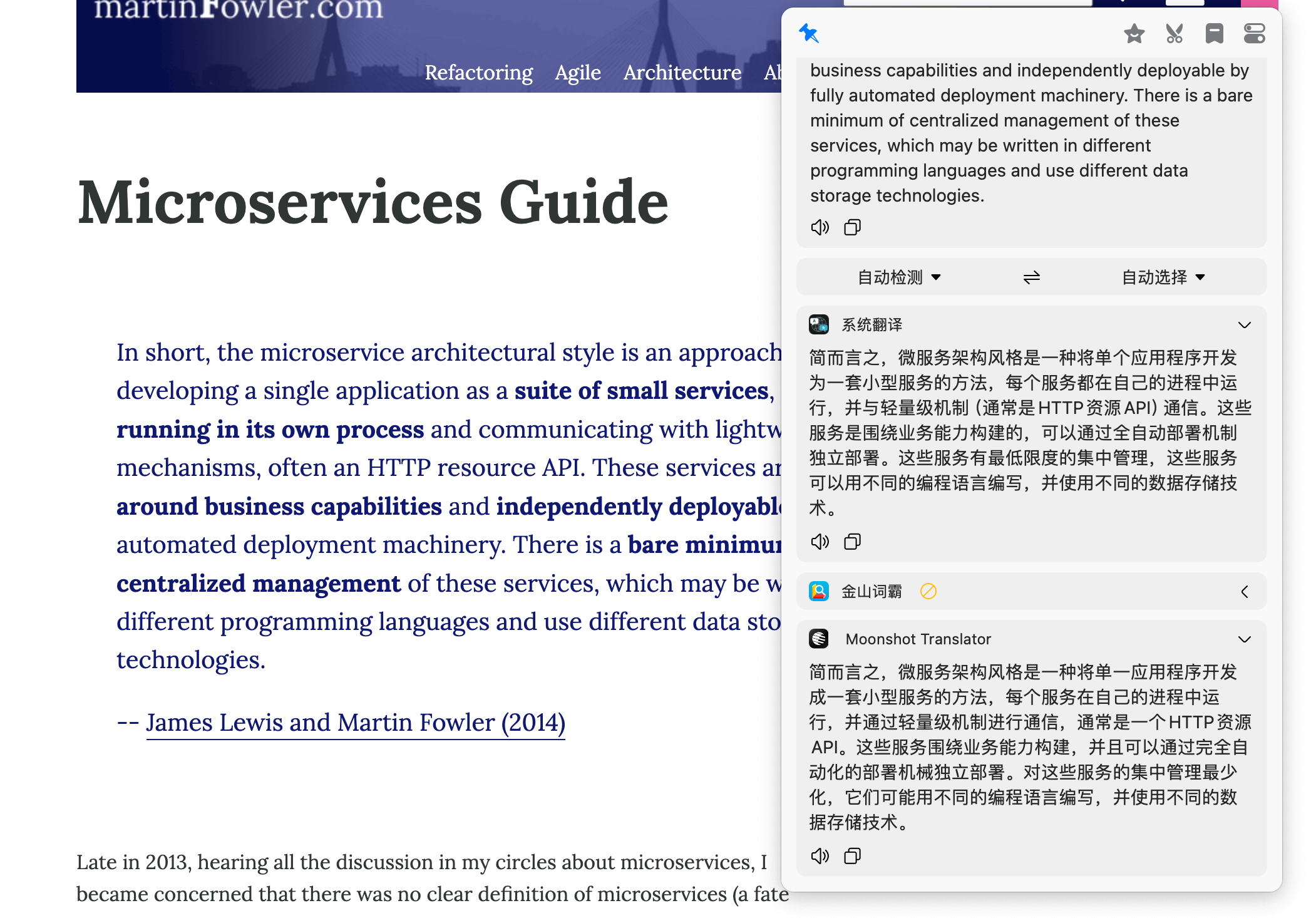Open the Refactoring menu item
Image resolution: width=1316 pixels, height=918 pixels.
[478, 73]
